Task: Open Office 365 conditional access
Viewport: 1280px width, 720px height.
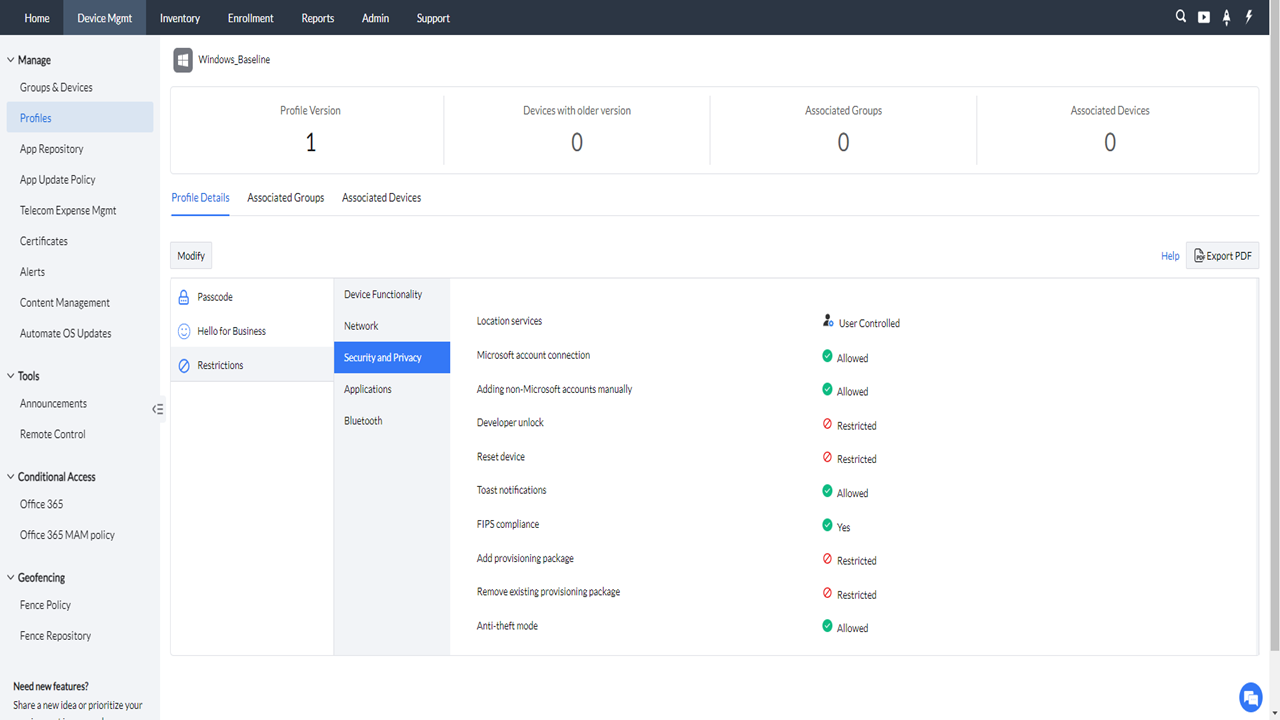Action: [41, 505]
